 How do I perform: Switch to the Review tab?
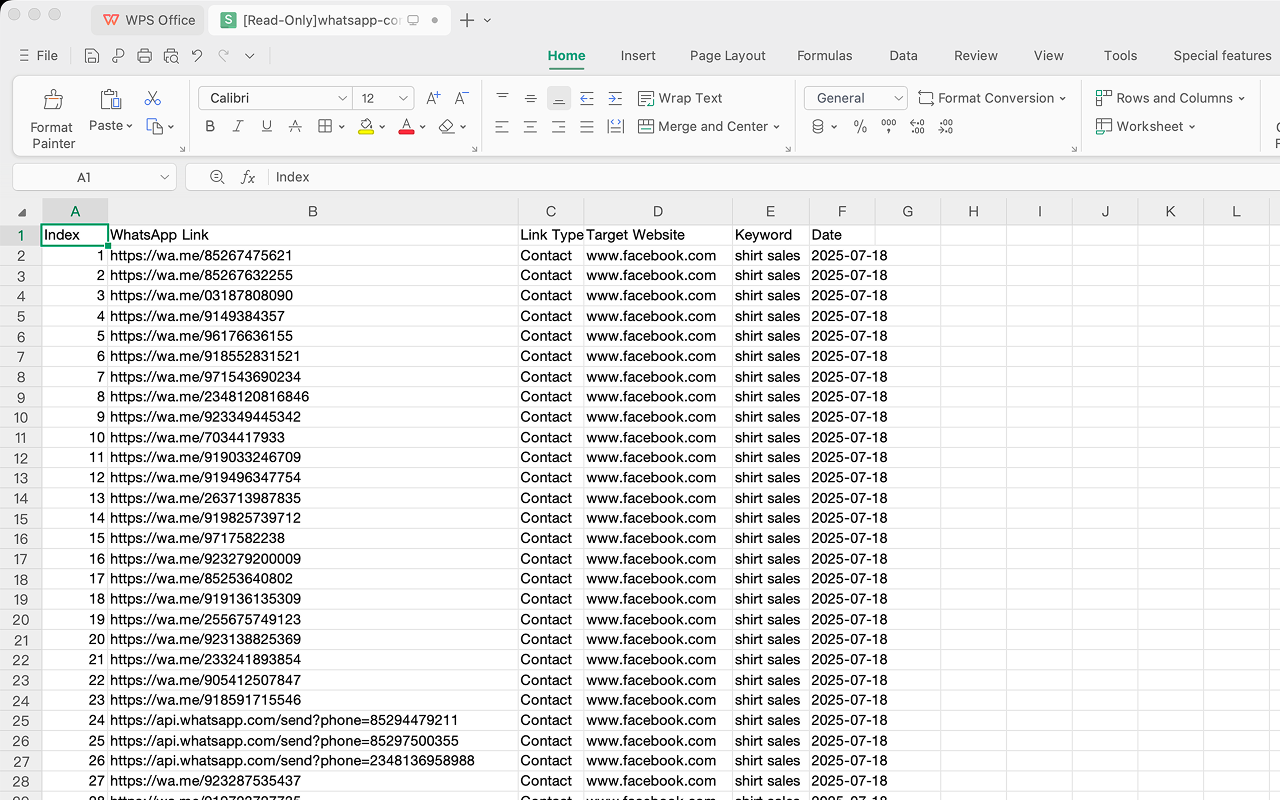pyautogui.click(x=976, y=56)
